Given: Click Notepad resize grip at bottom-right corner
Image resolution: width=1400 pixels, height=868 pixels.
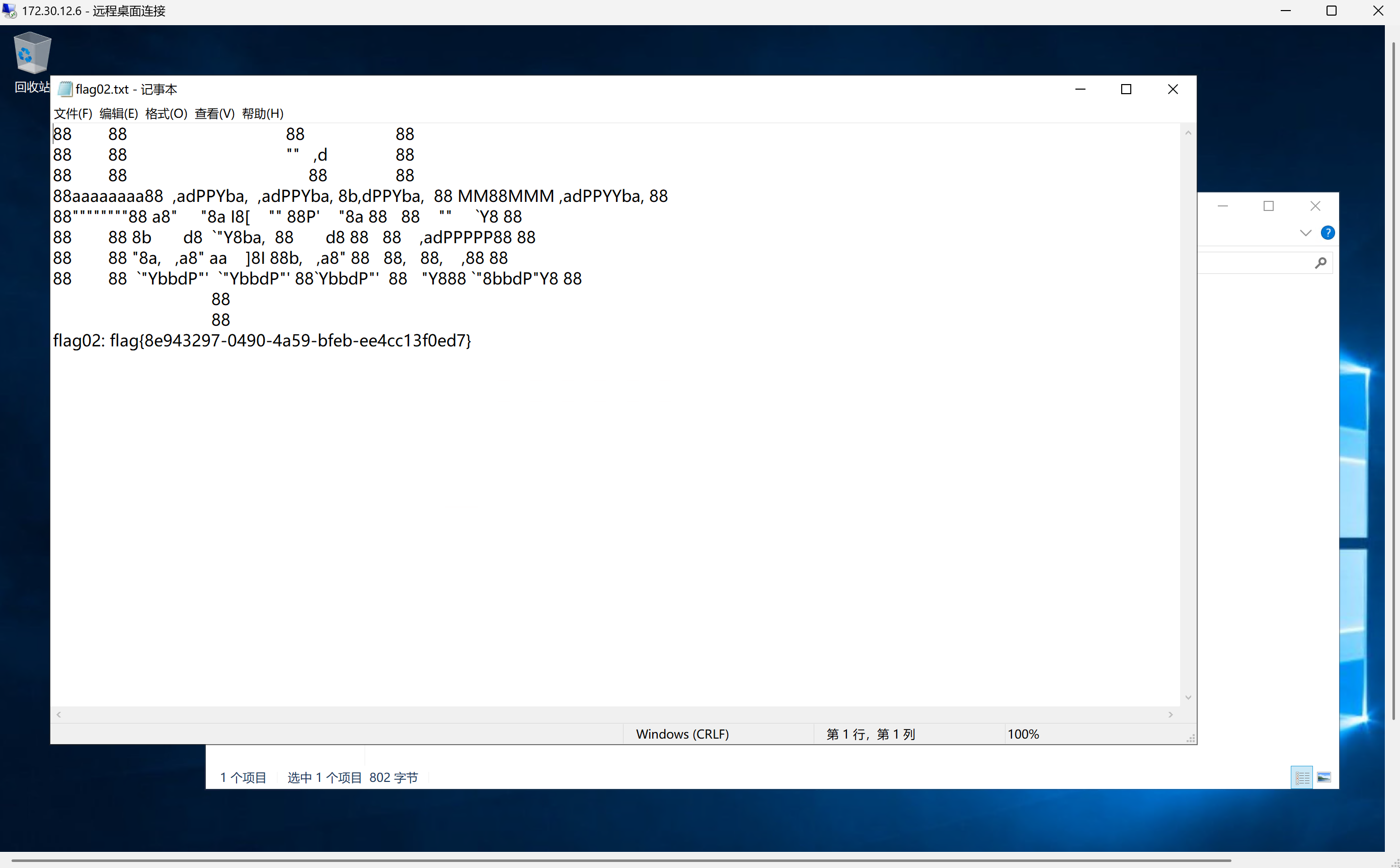Looking at the screenshot, I should pos(1191,739).
